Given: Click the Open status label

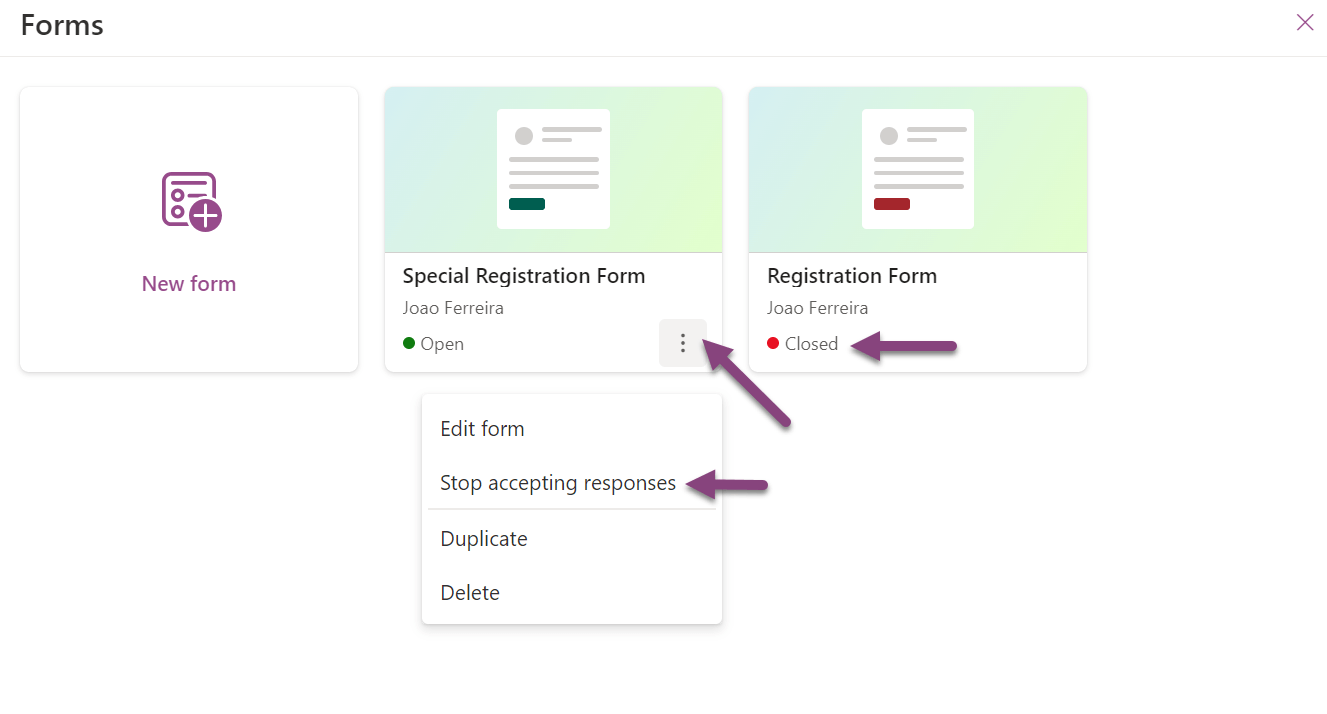Looking at the screenshot, I should pyautogui.click(x=442, y=344).
